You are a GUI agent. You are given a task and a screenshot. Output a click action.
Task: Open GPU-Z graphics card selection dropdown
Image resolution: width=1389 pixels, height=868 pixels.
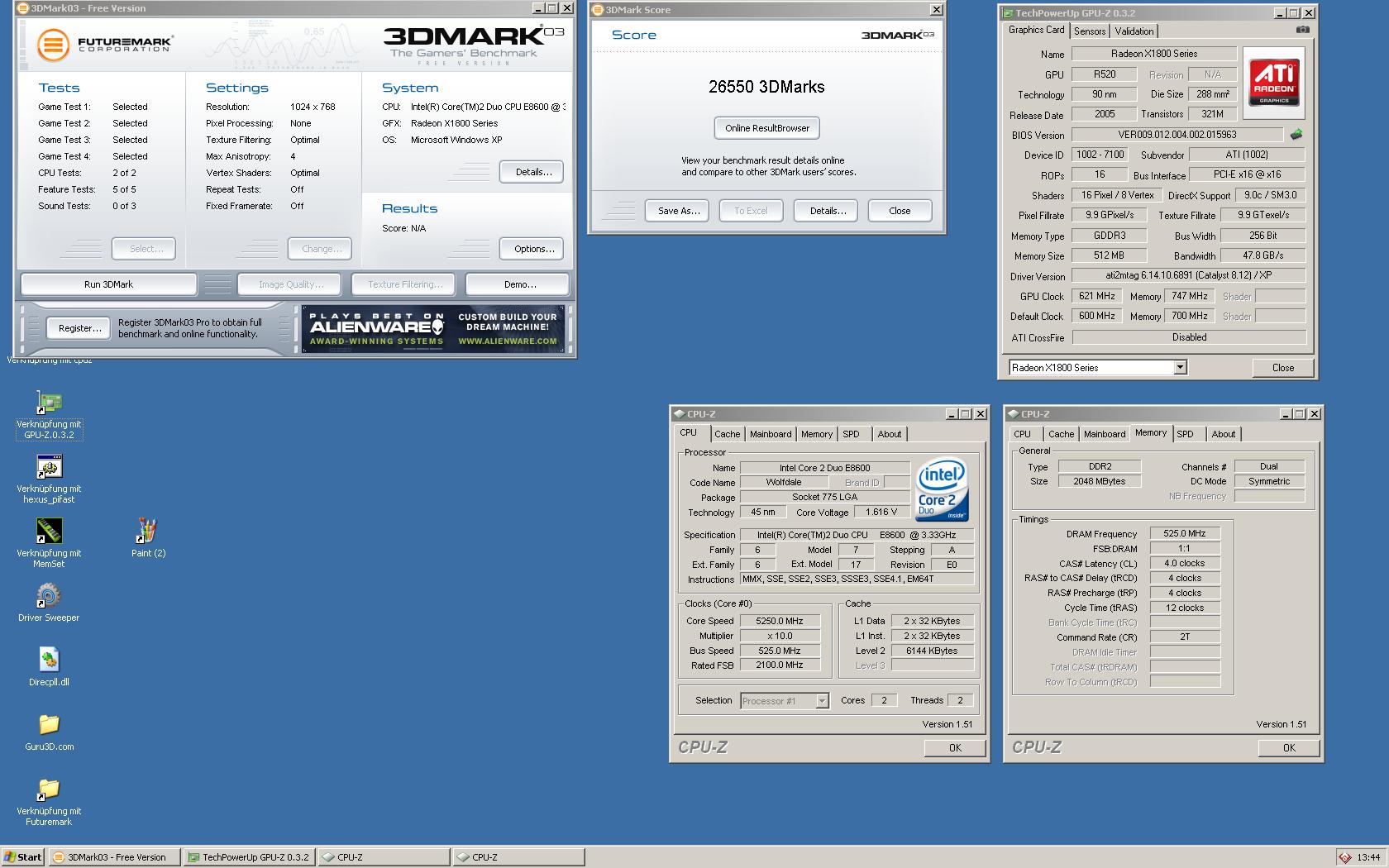(1181, 367)
